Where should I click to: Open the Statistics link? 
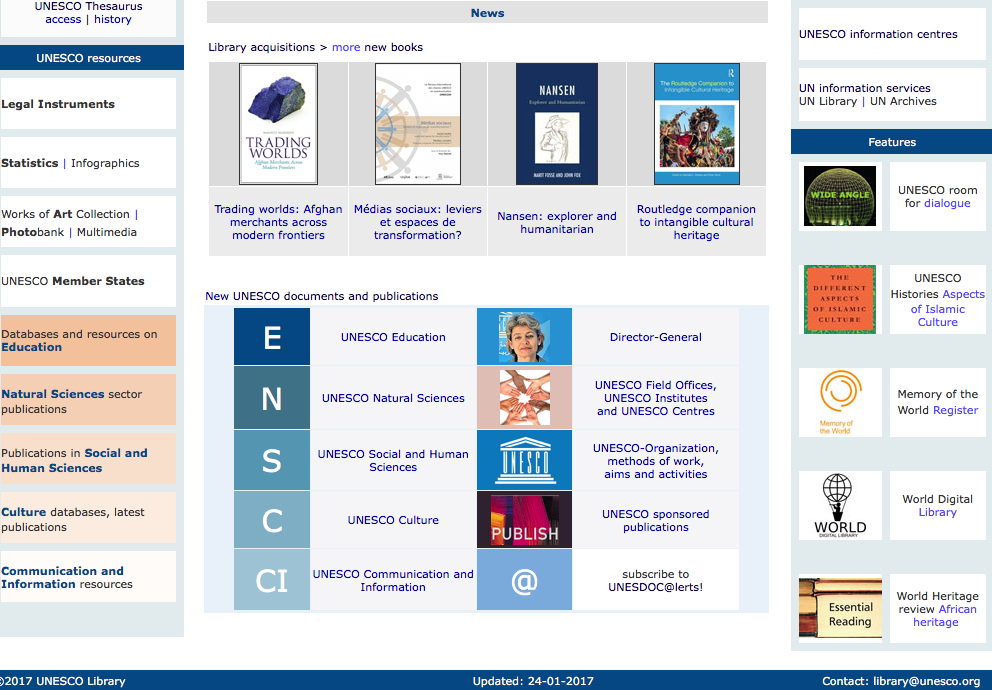30,163
